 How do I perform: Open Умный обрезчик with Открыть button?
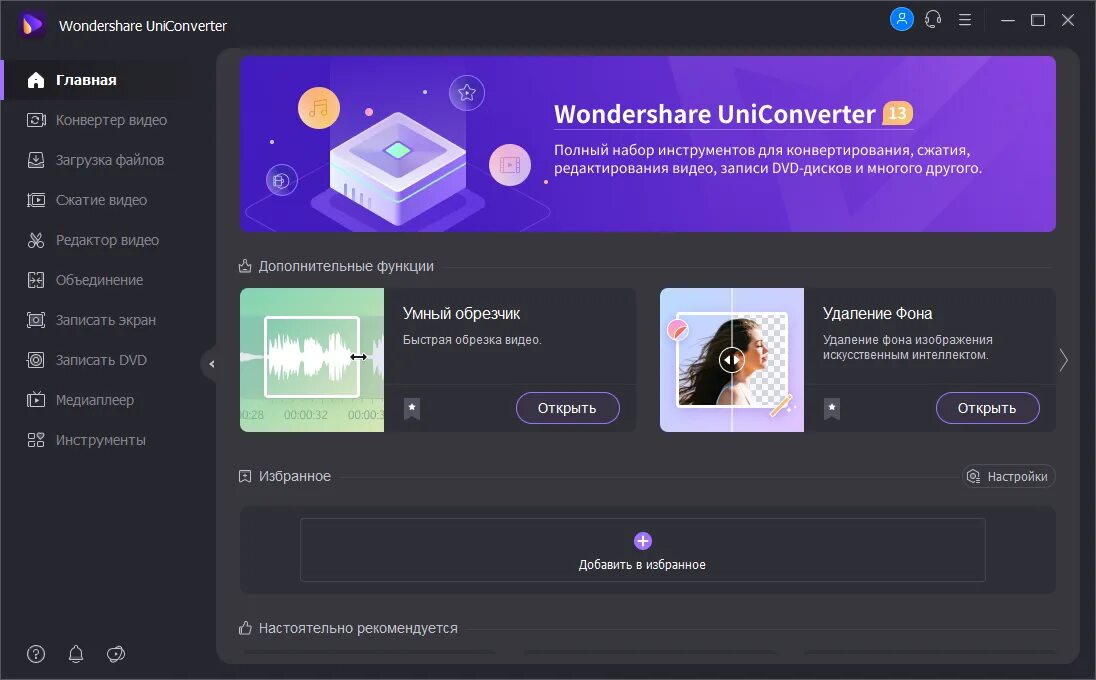click(x=568, y=408)
